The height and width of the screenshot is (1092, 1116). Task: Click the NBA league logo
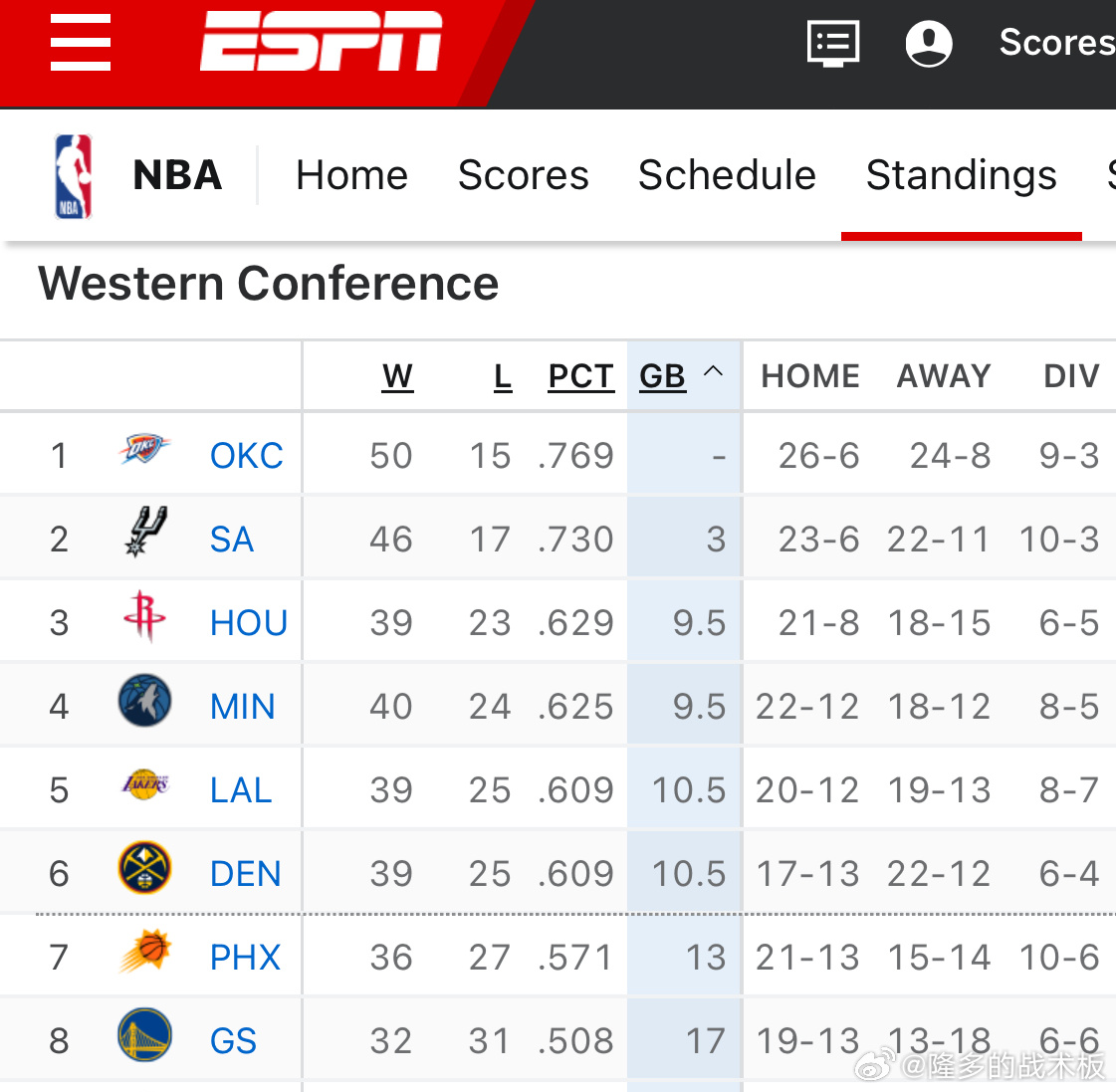(x=73, y=176)
